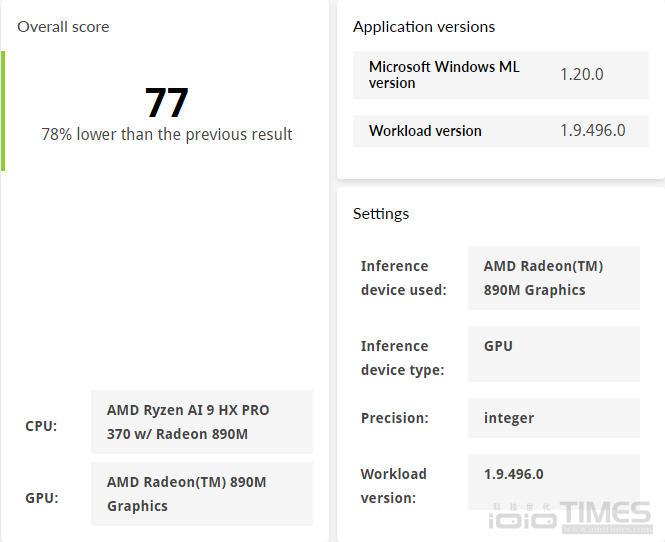Click the 'Settings' heading
This screenshot has height=542, width=665.
pyautogui.click(x=381, y=213)
